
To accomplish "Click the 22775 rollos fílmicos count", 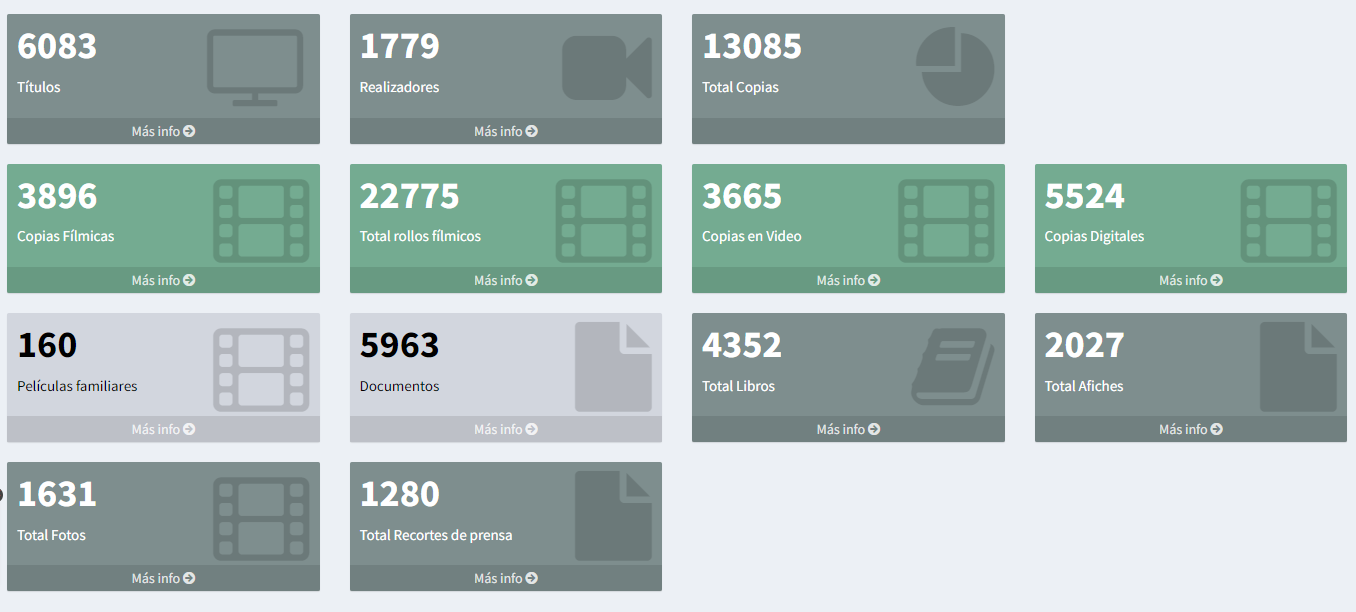I will click(409, 196).
